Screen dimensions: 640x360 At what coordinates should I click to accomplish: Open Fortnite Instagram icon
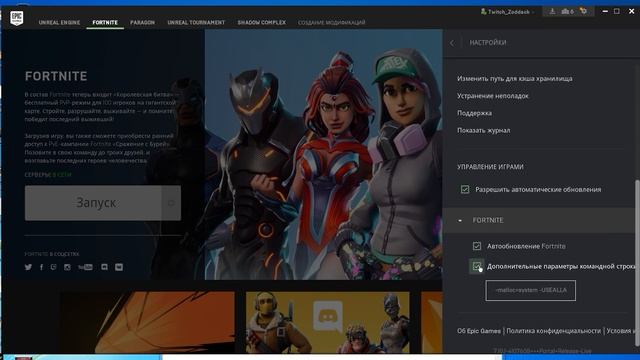pyautogui.click(x=67, y=267)
